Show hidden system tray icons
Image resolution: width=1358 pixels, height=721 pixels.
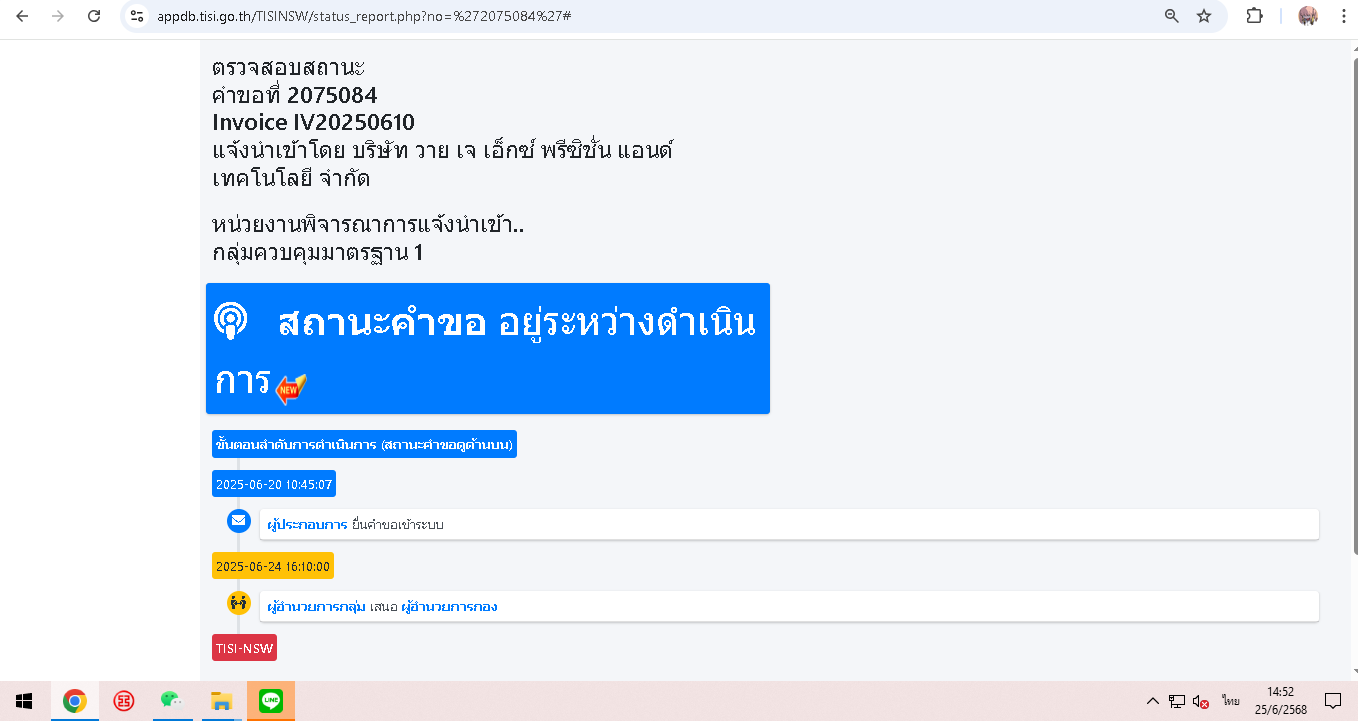click(x=1152, y=701)
